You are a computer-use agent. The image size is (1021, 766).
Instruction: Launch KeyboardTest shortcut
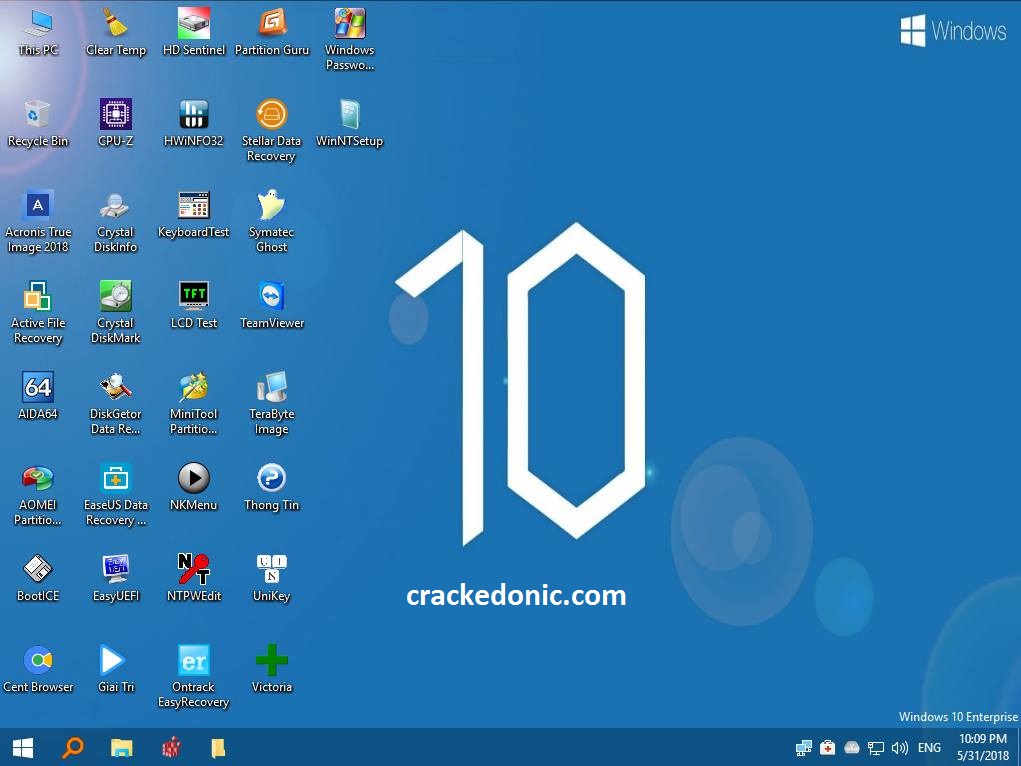point(193,215)
